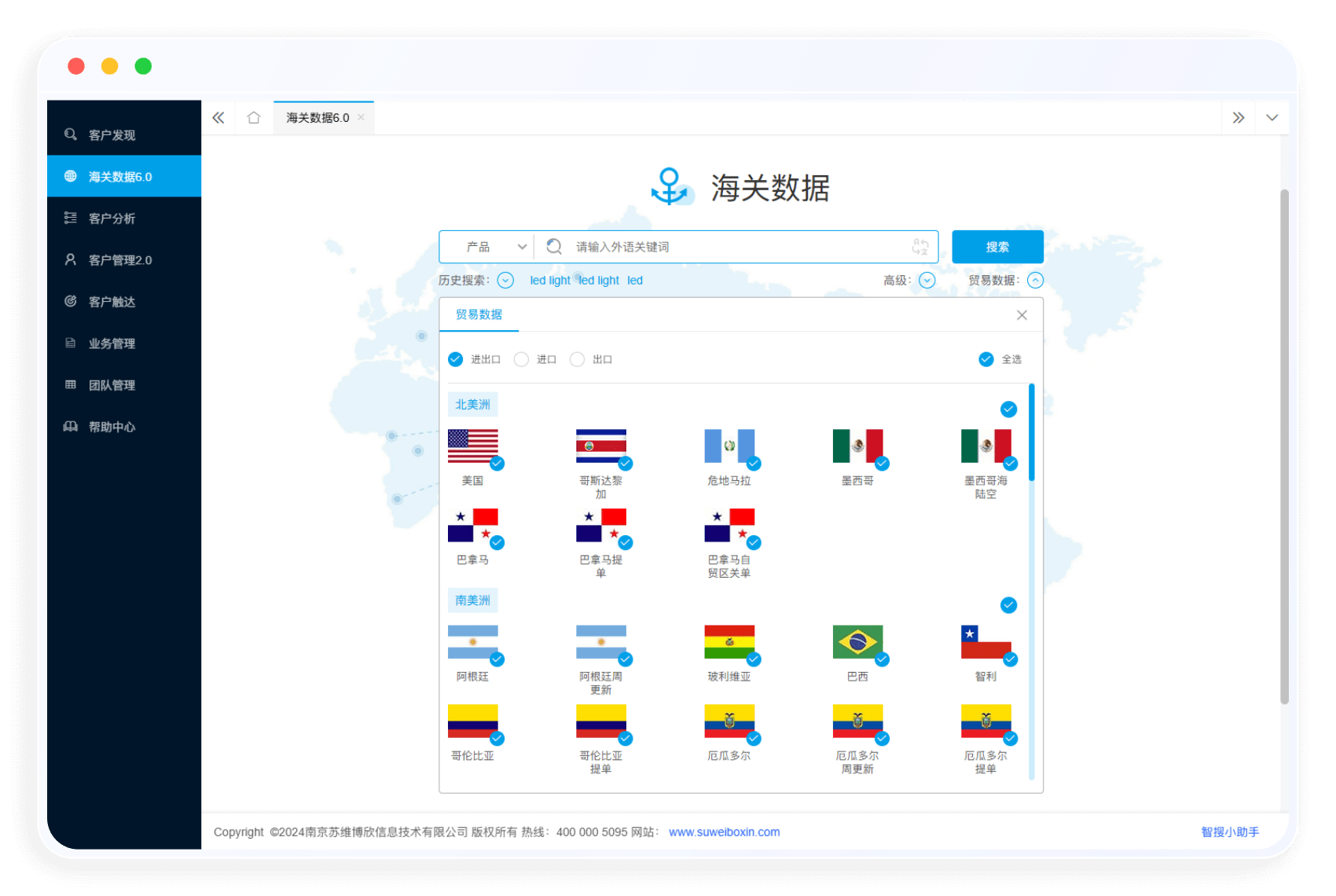Select the United States flag
The height and width of the screenshot is (896, 1336).
point(472,446)
